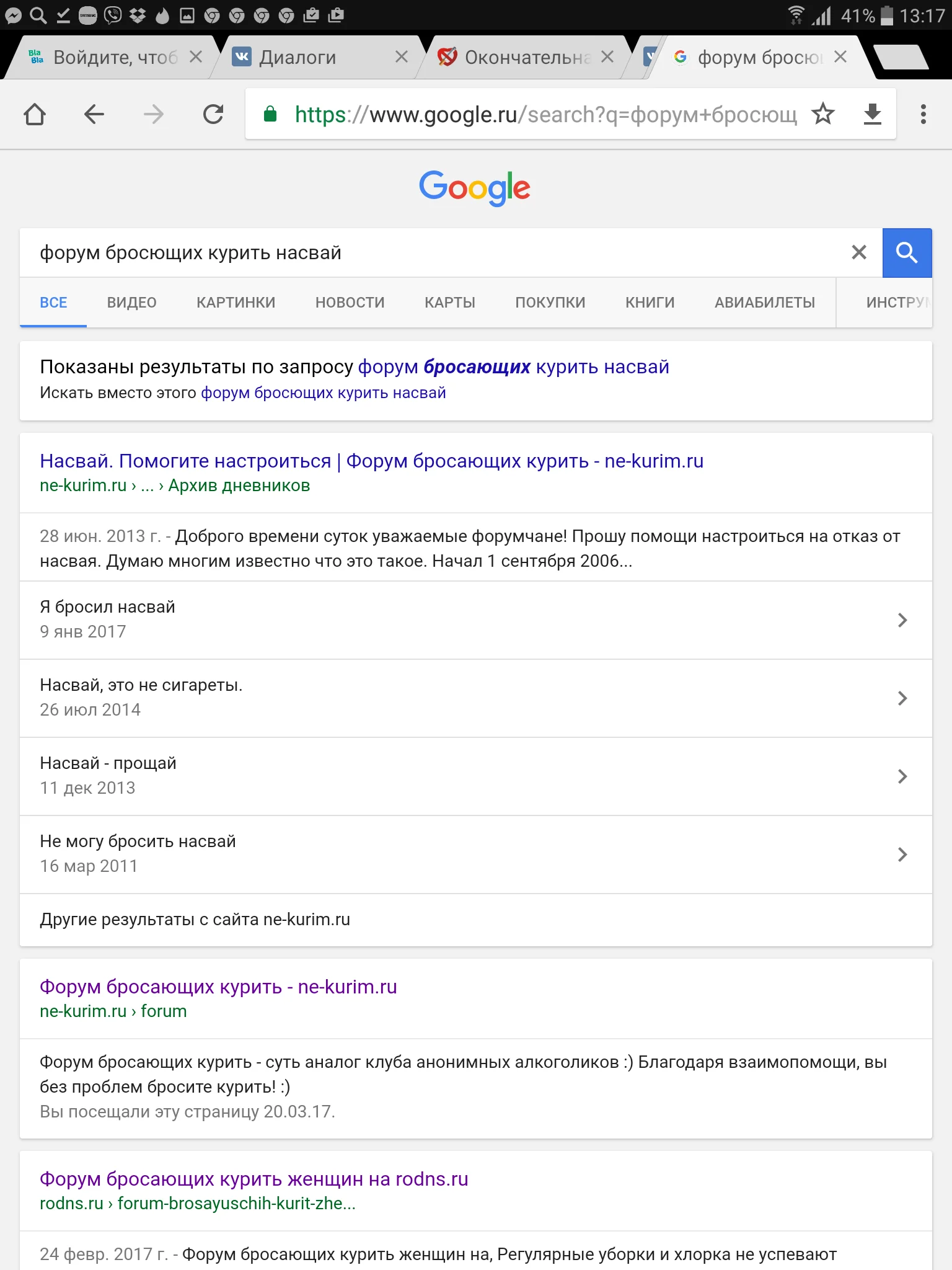Open the browser overflow menu
952x1270 pixels.
point(922,114)
